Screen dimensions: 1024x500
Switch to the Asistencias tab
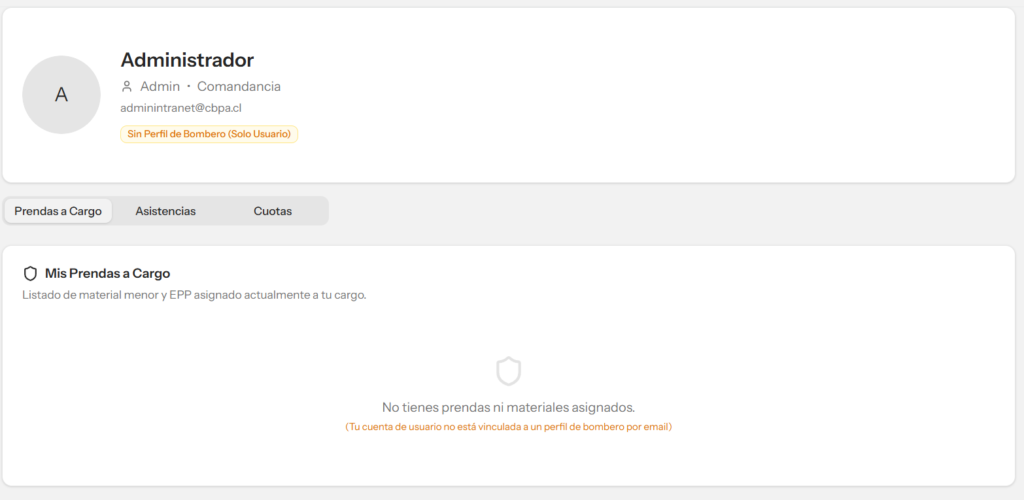165,211
